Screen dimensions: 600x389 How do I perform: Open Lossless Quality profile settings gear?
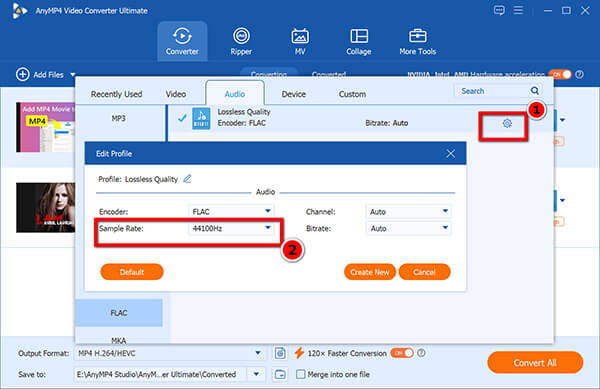coord(507,123)
